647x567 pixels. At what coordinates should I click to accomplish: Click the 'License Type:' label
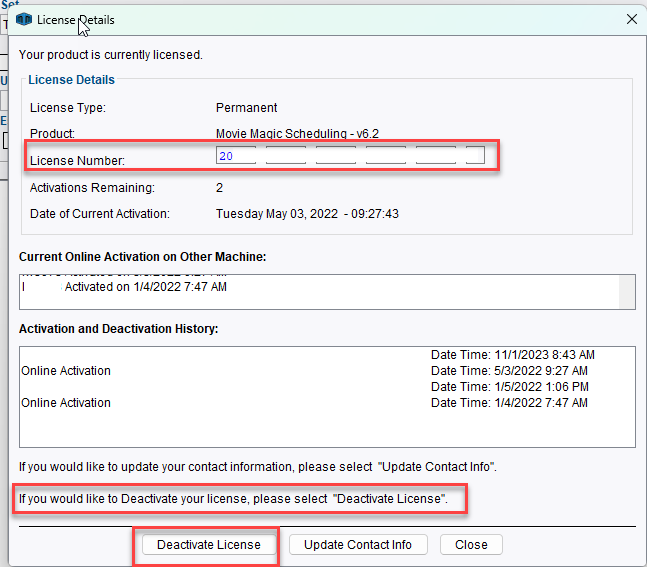68,108
